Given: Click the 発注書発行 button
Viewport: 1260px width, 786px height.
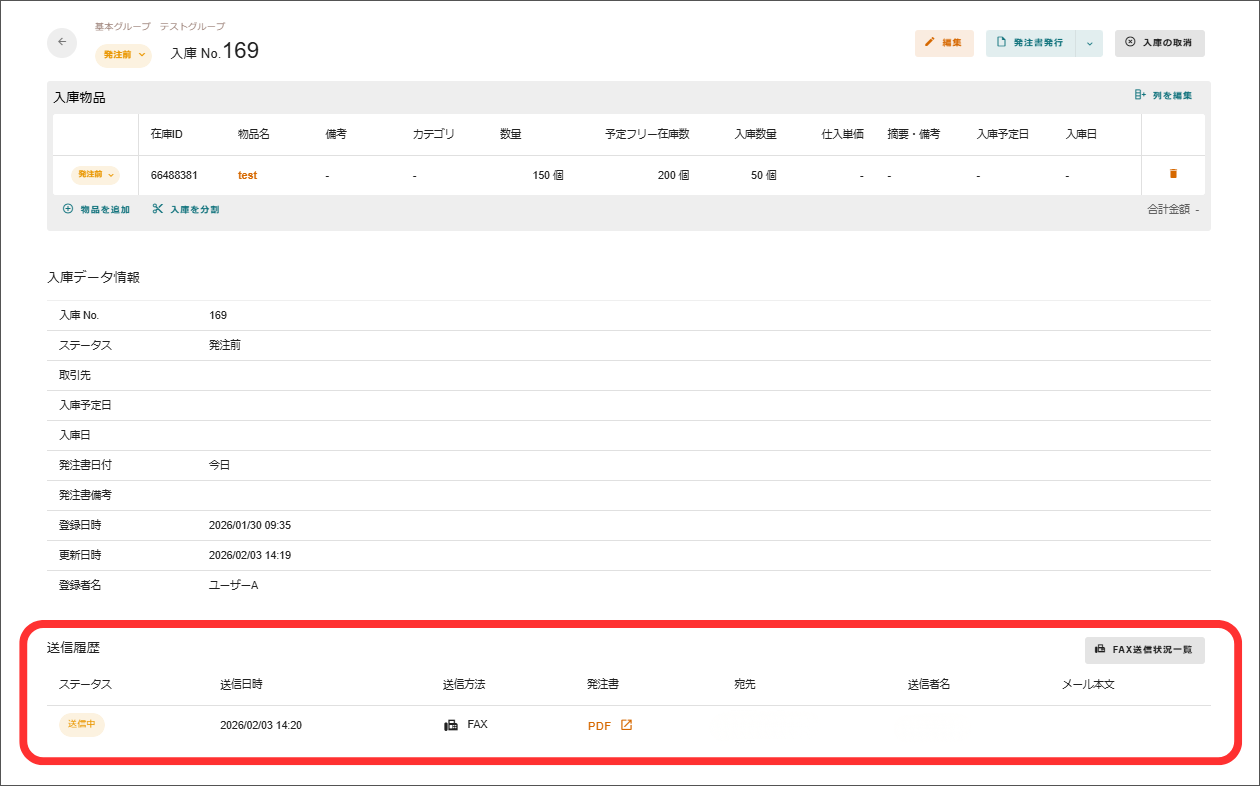Looking at the screenshot, I should click(1030, 43).
